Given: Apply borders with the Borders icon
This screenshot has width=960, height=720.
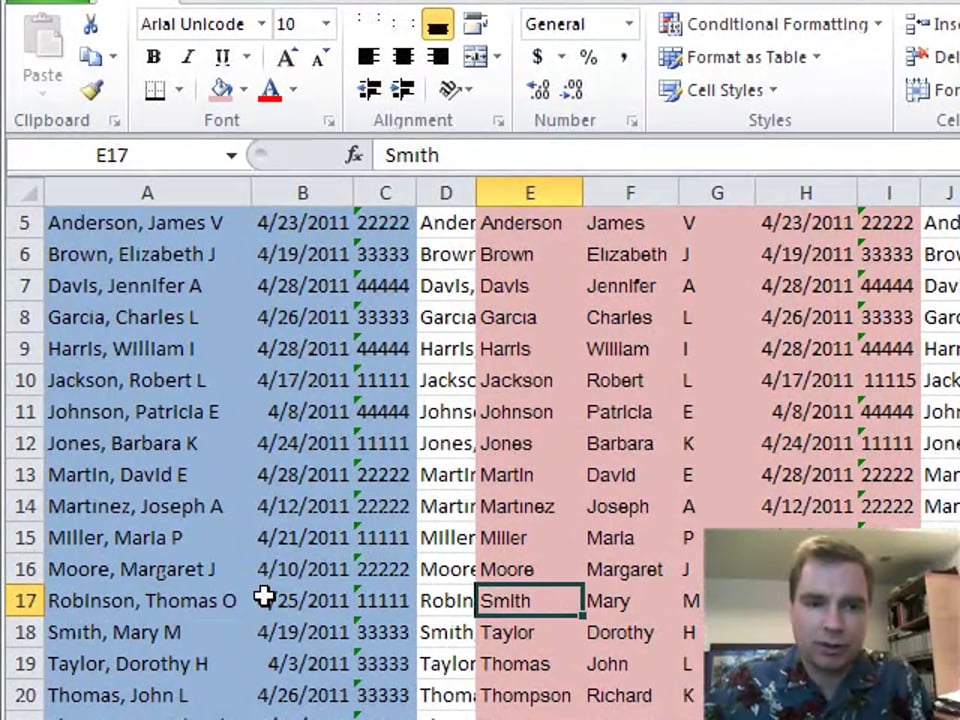Looking at the screenshot, I should click(x=155, y=91).
